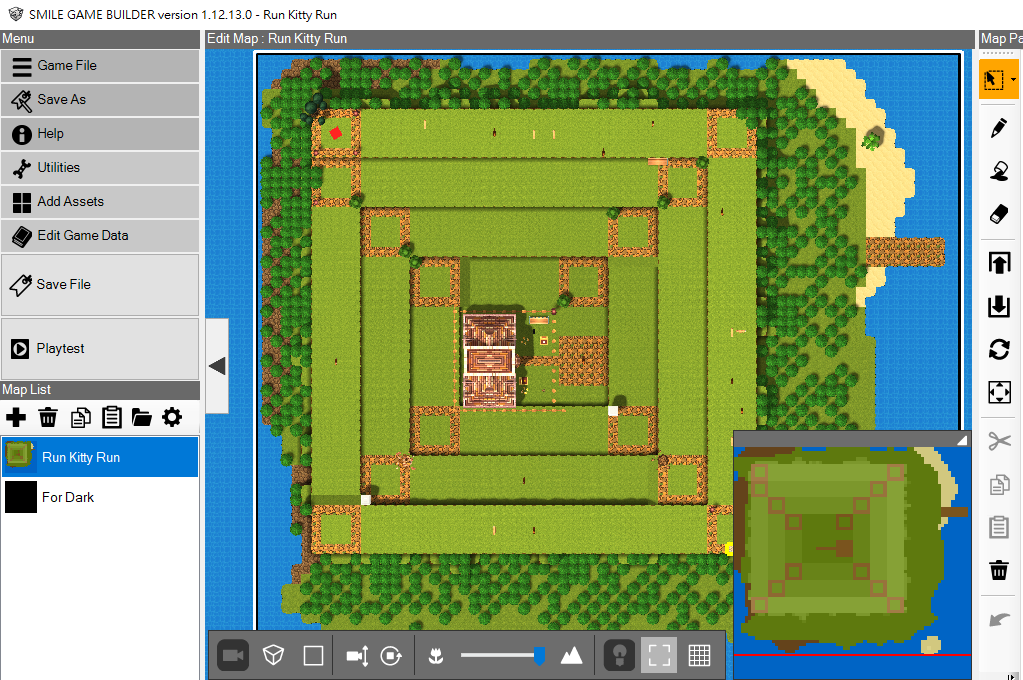Click the rotate refresh icon

999,349
